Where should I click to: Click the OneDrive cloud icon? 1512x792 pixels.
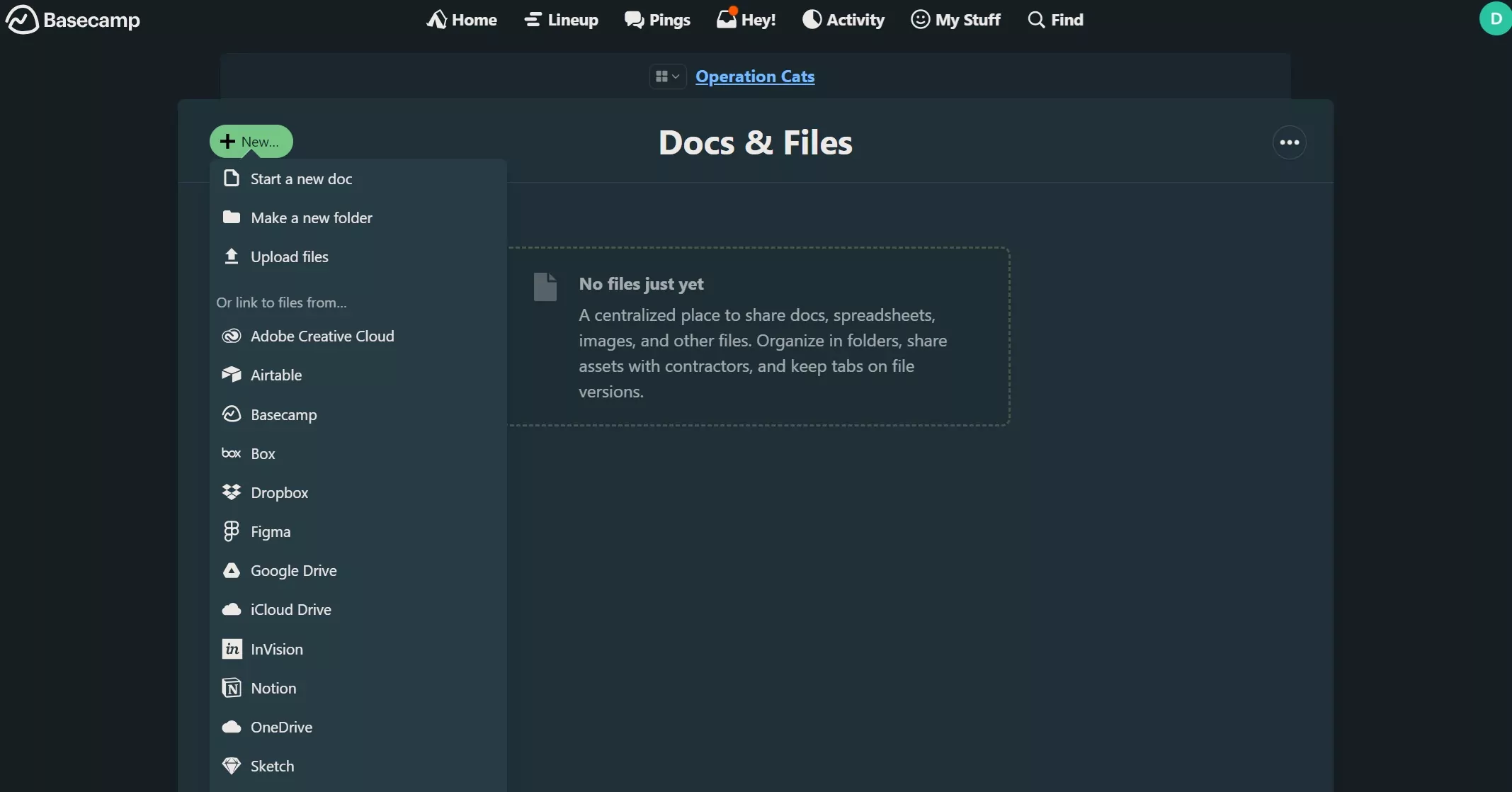click(231, 727)
